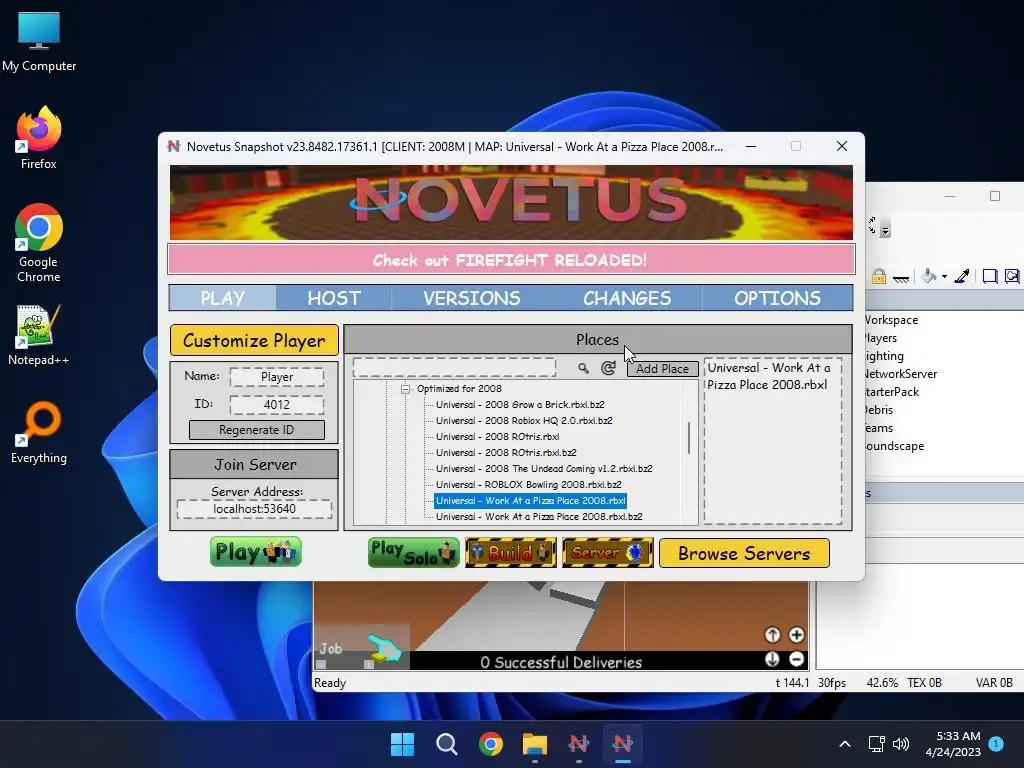
Task: Click the Regenerate ID button
Action: pos(257,430)
